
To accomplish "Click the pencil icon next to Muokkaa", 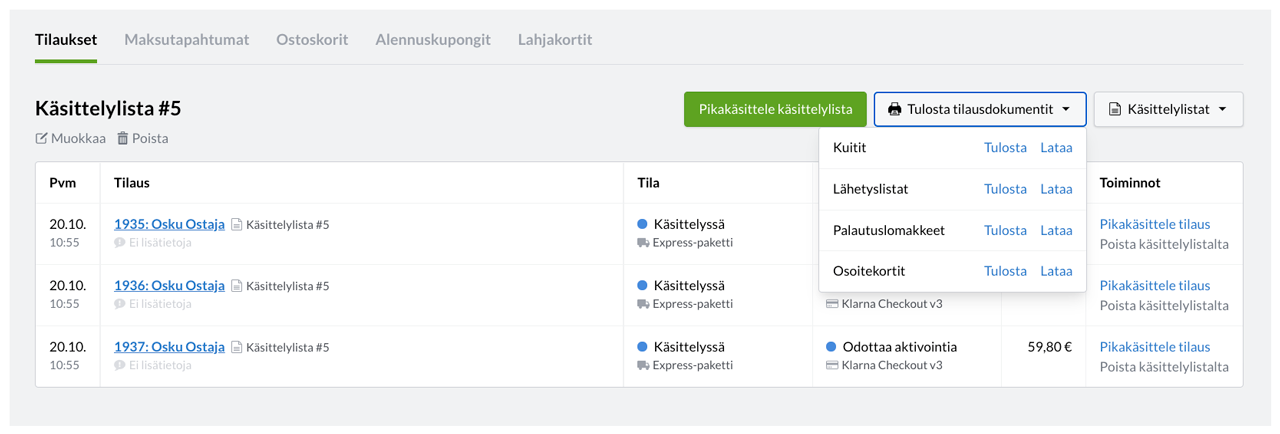I will [x=41, y=139].
